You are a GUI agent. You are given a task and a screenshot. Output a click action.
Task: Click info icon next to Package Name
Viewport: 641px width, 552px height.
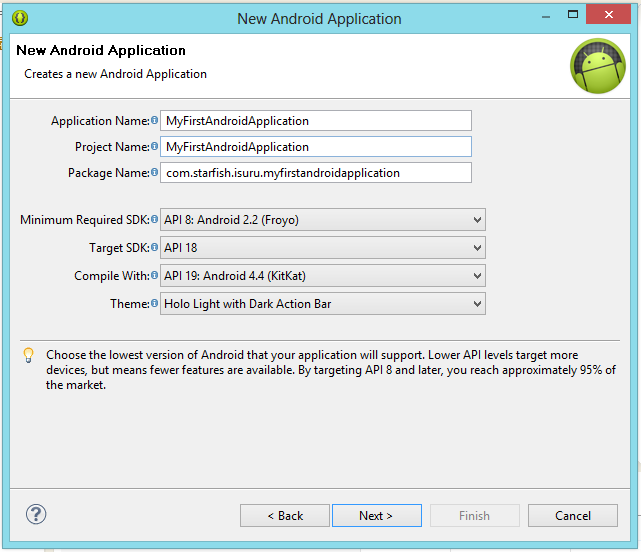154,172
